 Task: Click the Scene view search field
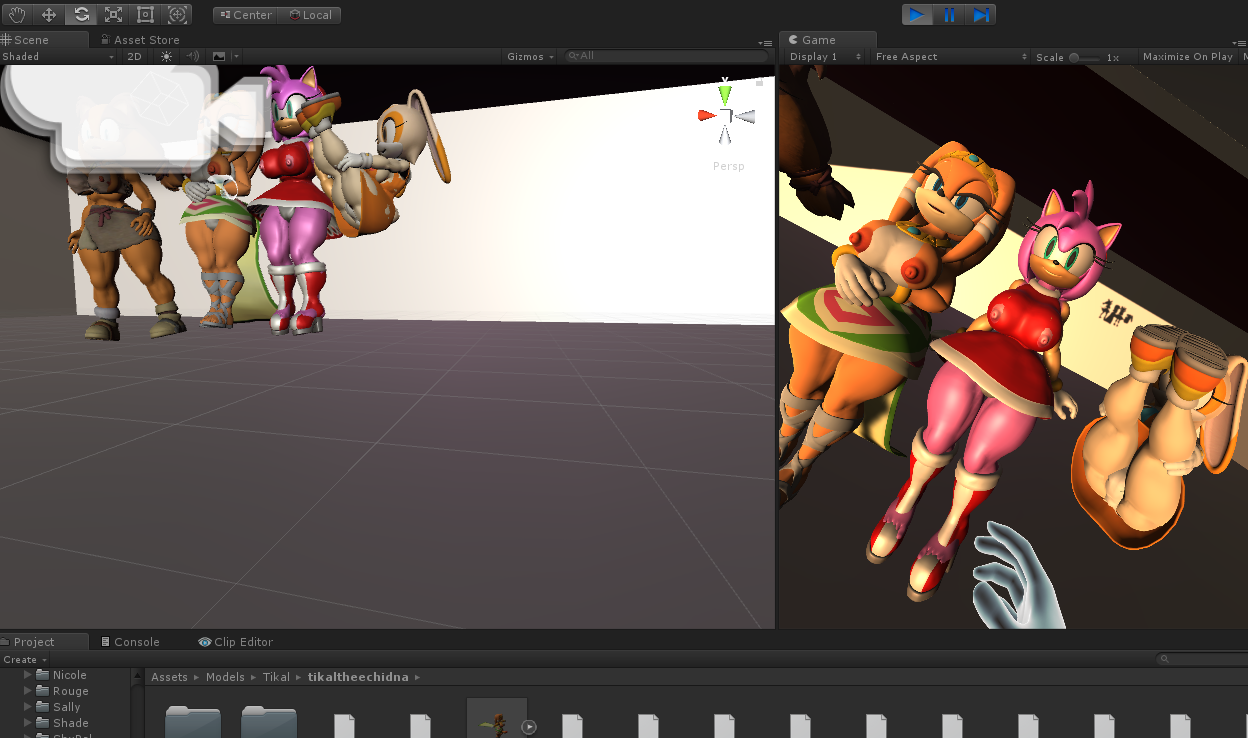click(667, 56)
